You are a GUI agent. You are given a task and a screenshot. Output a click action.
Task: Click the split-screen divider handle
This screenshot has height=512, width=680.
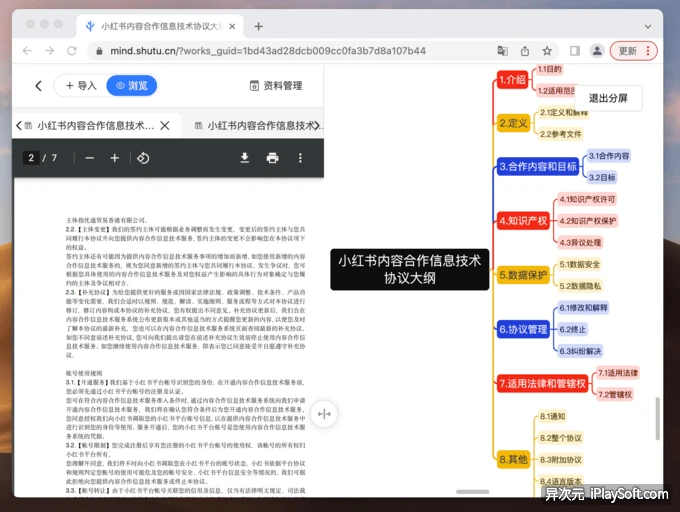click(324, 414)
